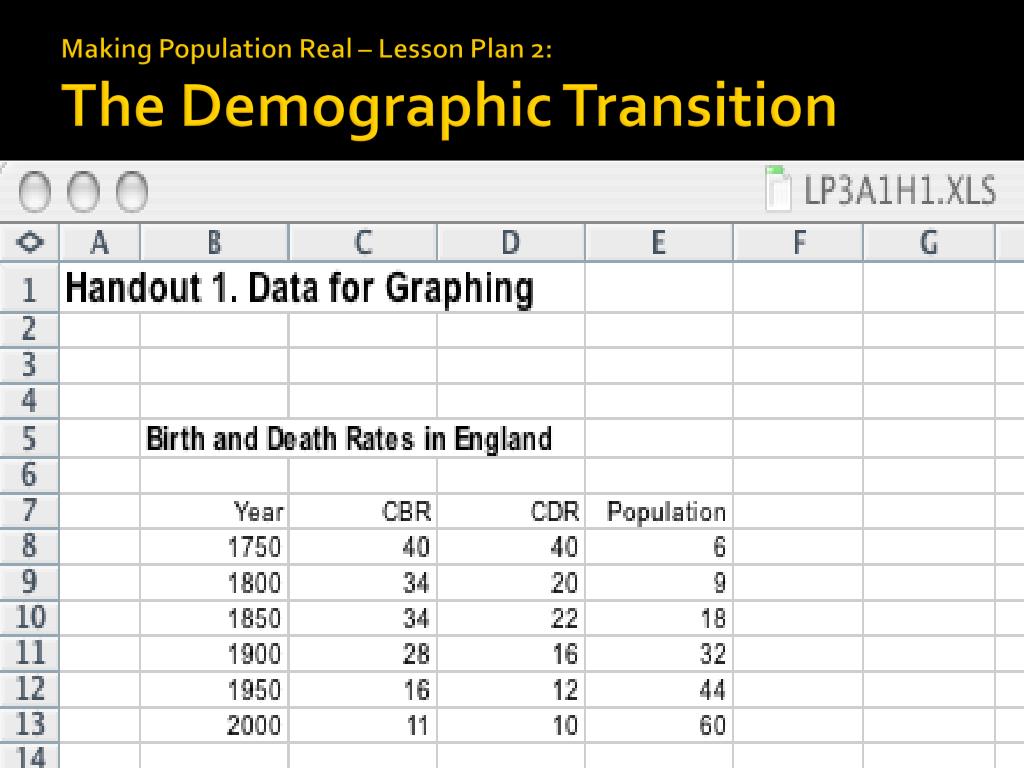The image size is (1024, 768).
Task: Click the 'Birth and Death Rates in England' cell
Action: point(349,438)
